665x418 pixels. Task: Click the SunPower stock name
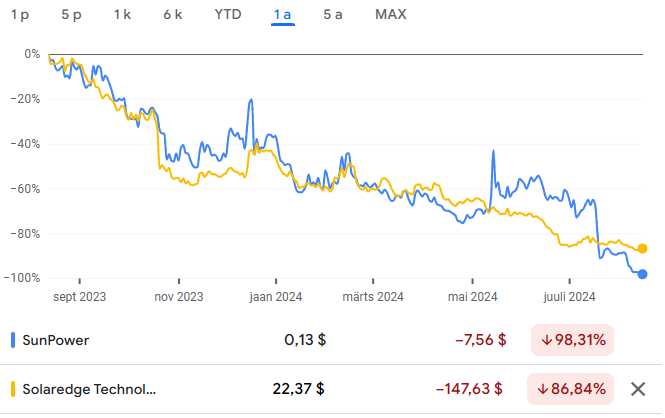[x=55, y=340]
